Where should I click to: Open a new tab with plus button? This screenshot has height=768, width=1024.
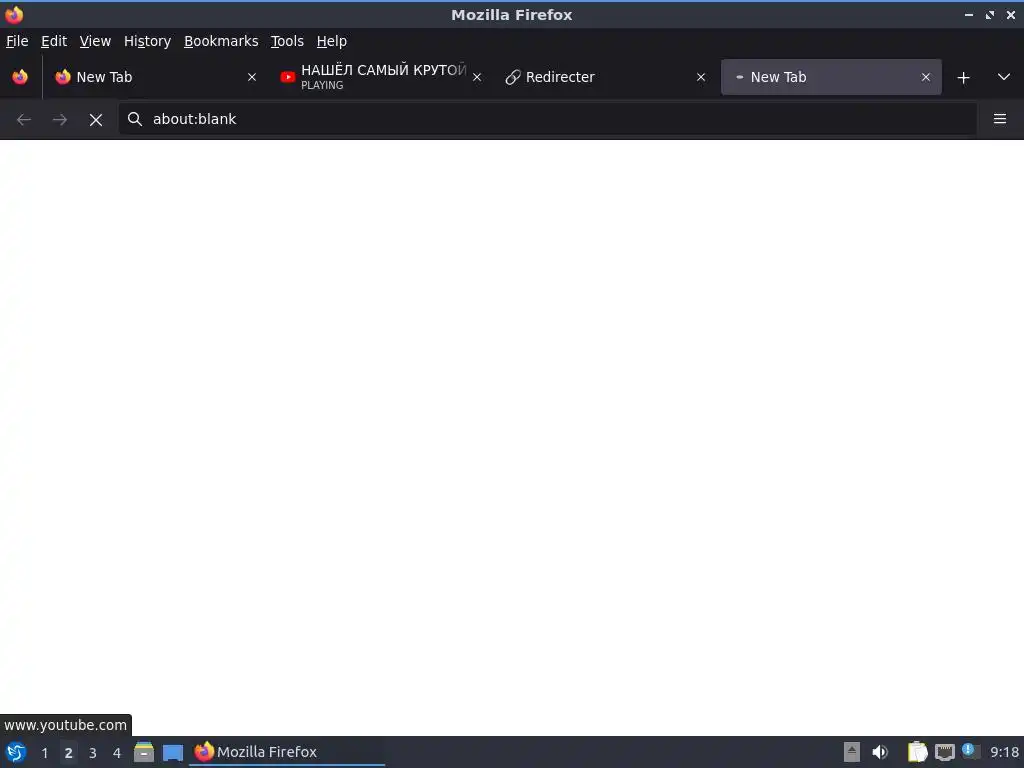point(963,78)
